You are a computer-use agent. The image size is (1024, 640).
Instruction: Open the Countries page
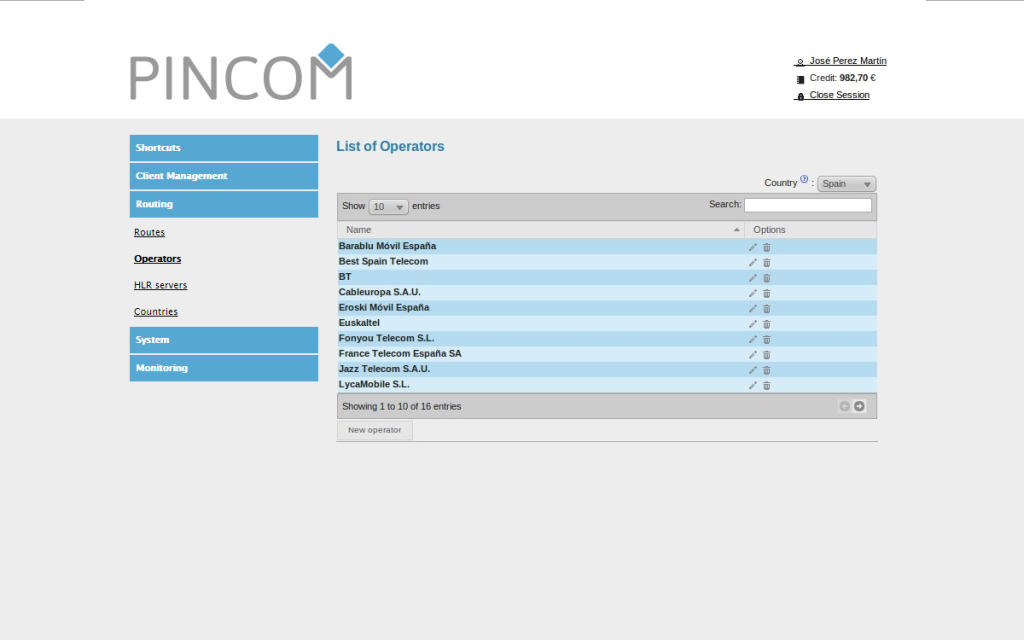click(x=156, y=312)
